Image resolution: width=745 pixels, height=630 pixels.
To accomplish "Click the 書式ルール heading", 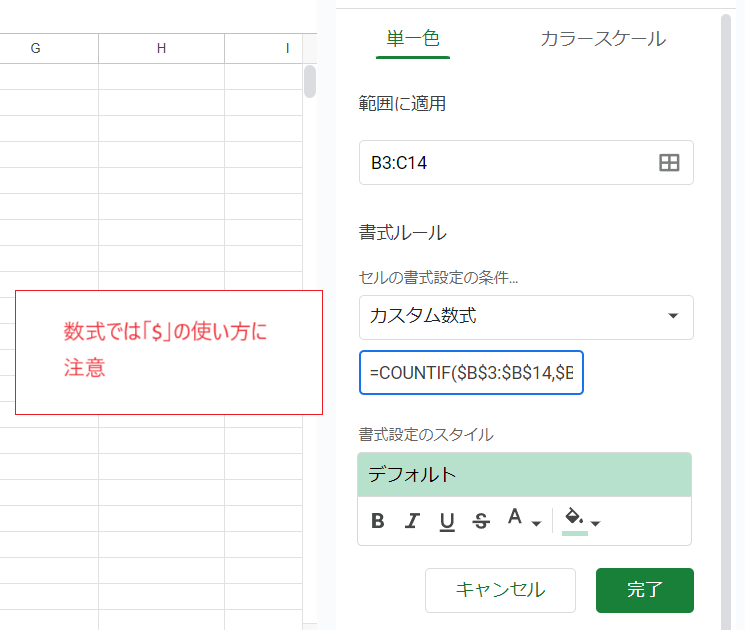I will tap(402, 233).
